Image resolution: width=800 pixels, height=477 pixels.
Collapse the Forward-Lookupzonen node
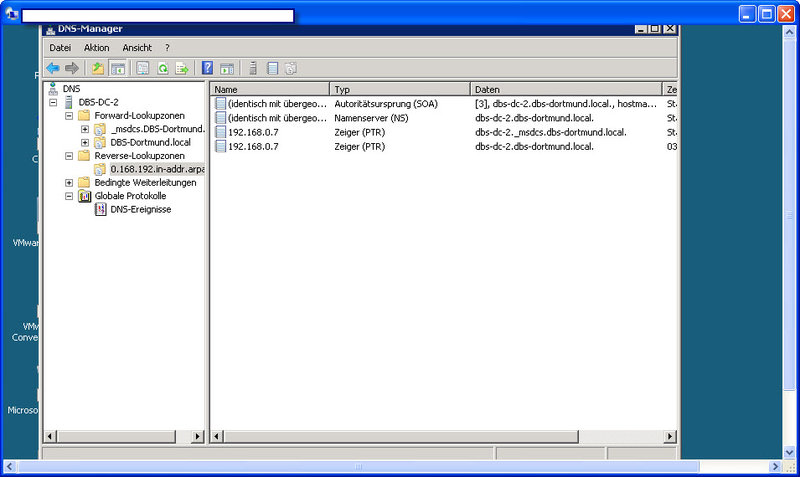(69, 116)
